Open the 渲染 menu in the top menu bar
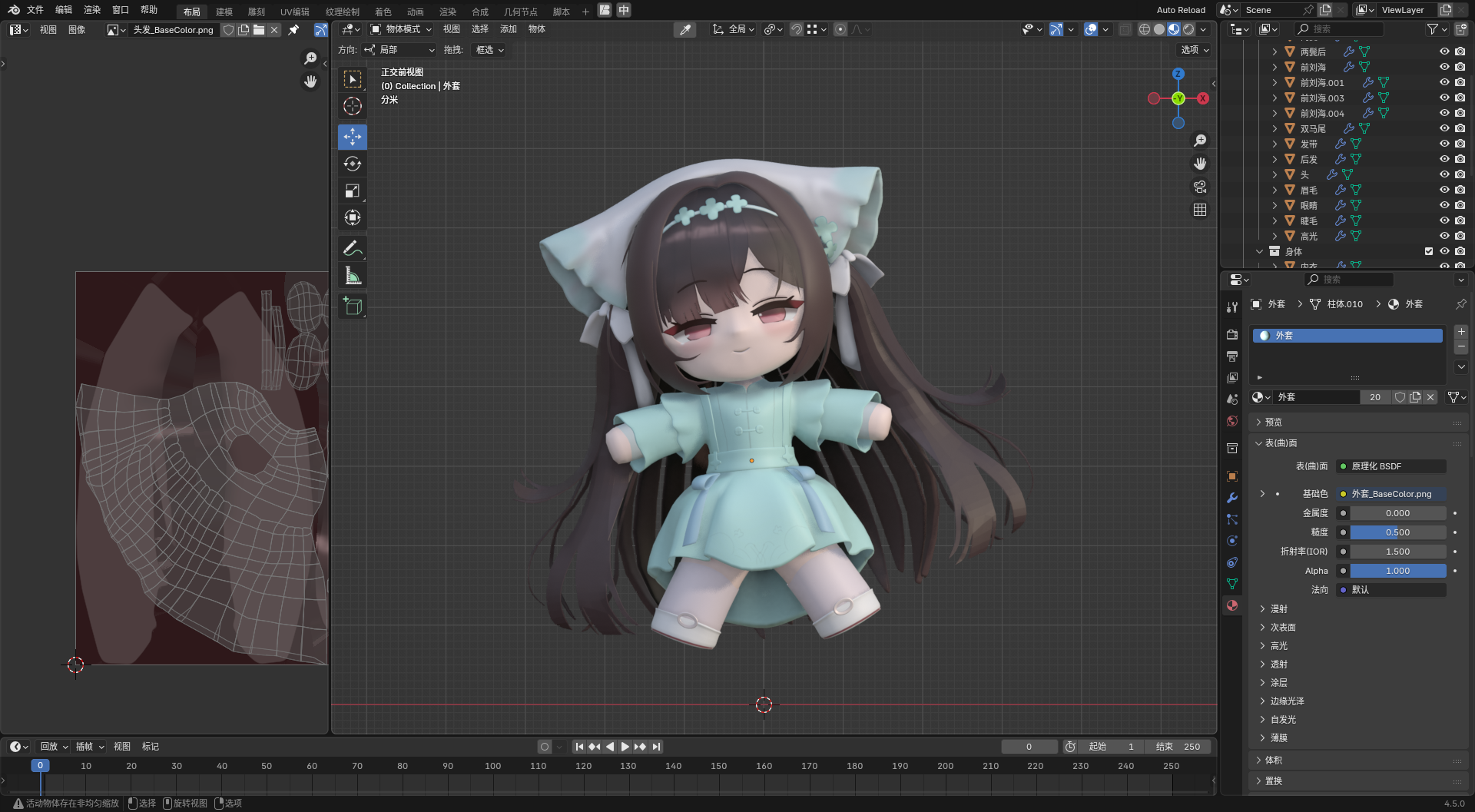The height and width of the screenshot is (812, 1475). click(x=92, y=10)
